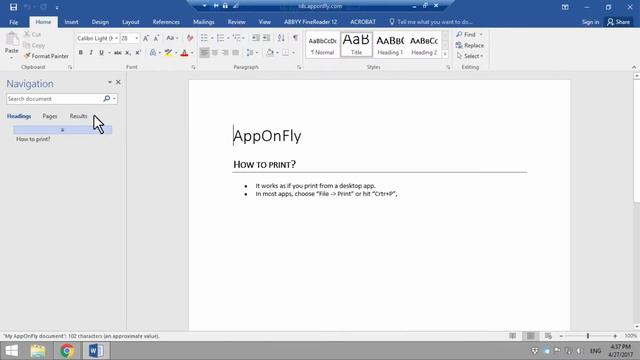Switch to the References tab
640x360 pixels.
pyautogui.click(x=166, y=22)
